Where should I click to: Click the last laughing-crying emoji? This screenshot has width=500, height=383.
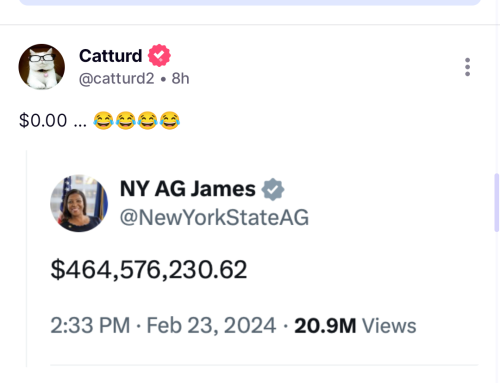tap(170, 120)
